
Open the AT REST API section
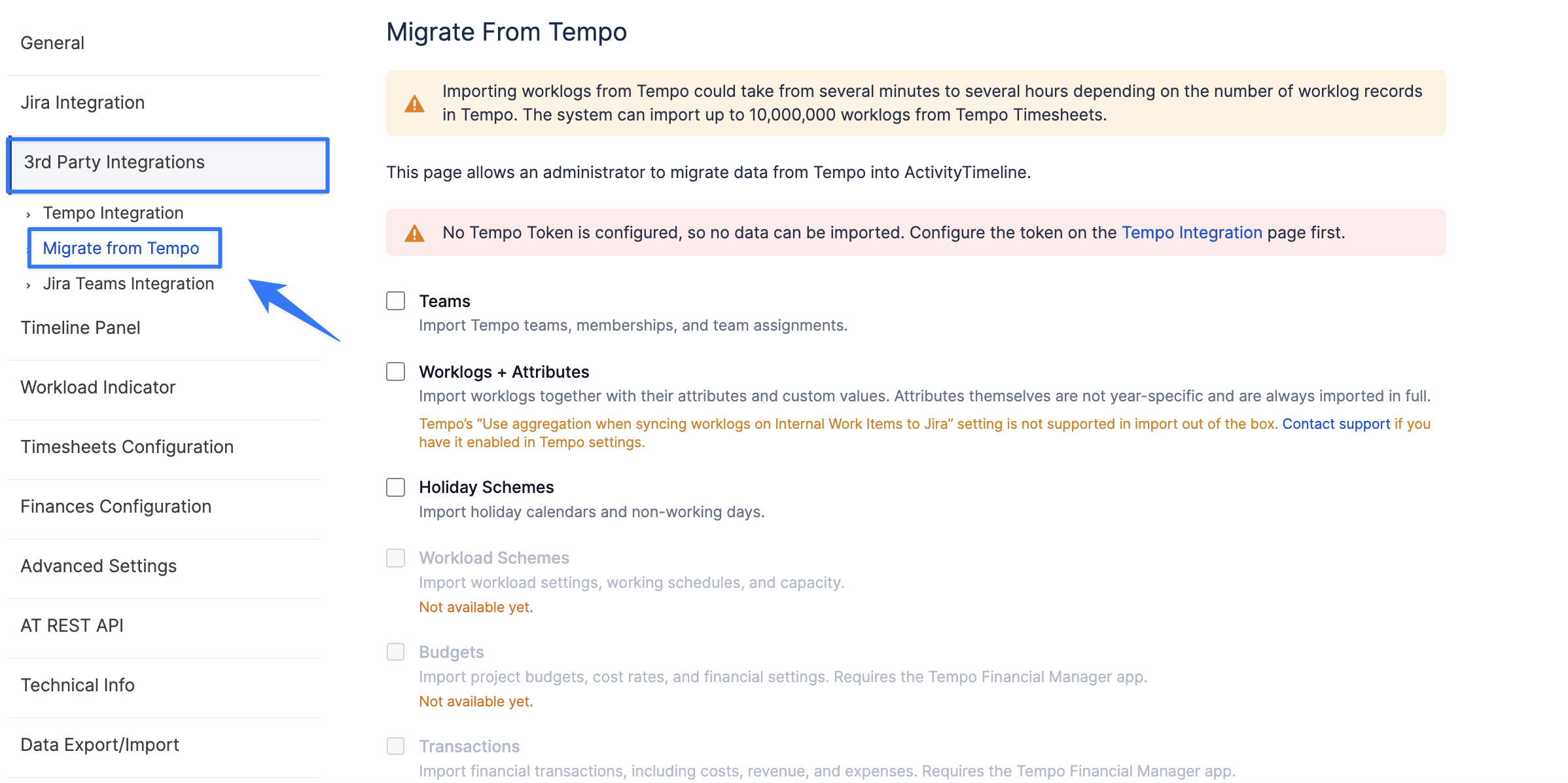[72, 626]
